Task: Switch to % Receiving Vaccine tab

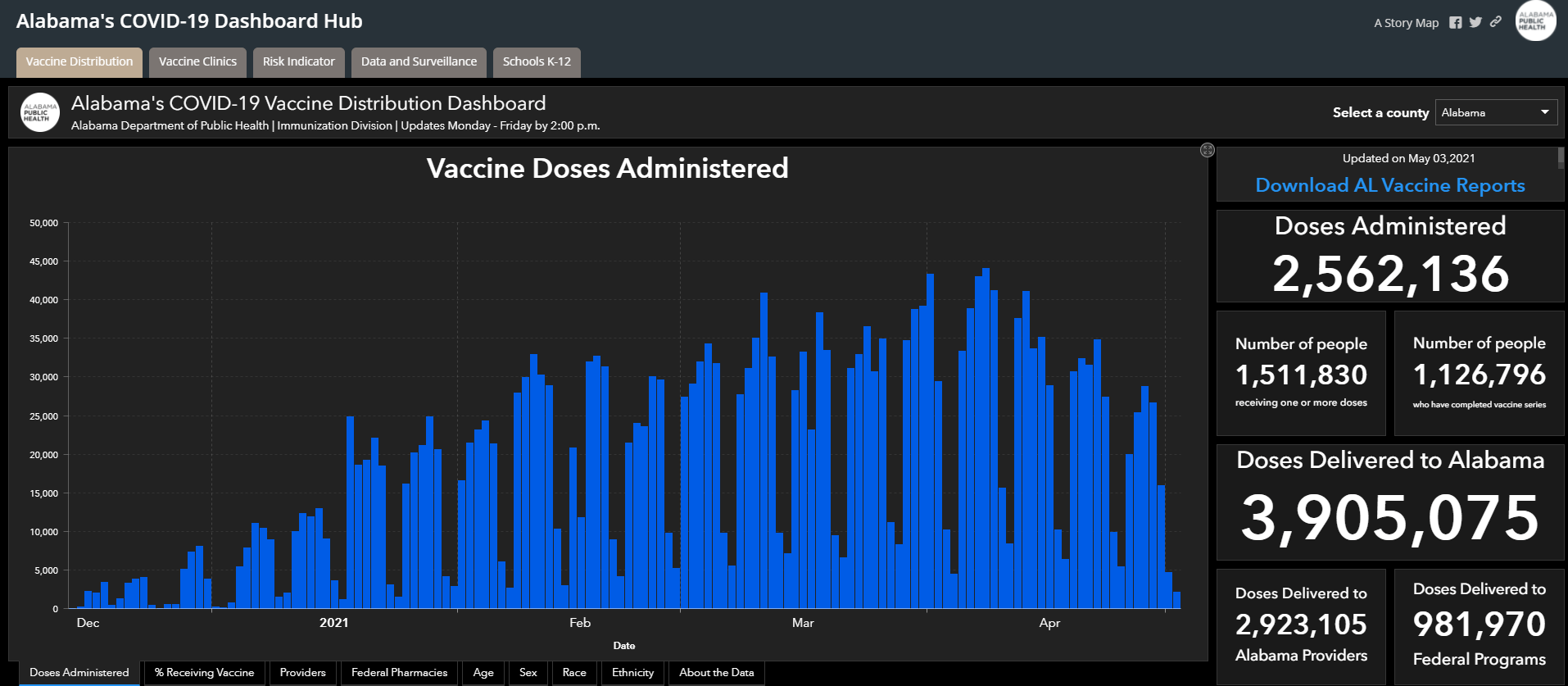Action: coord(205,673)
